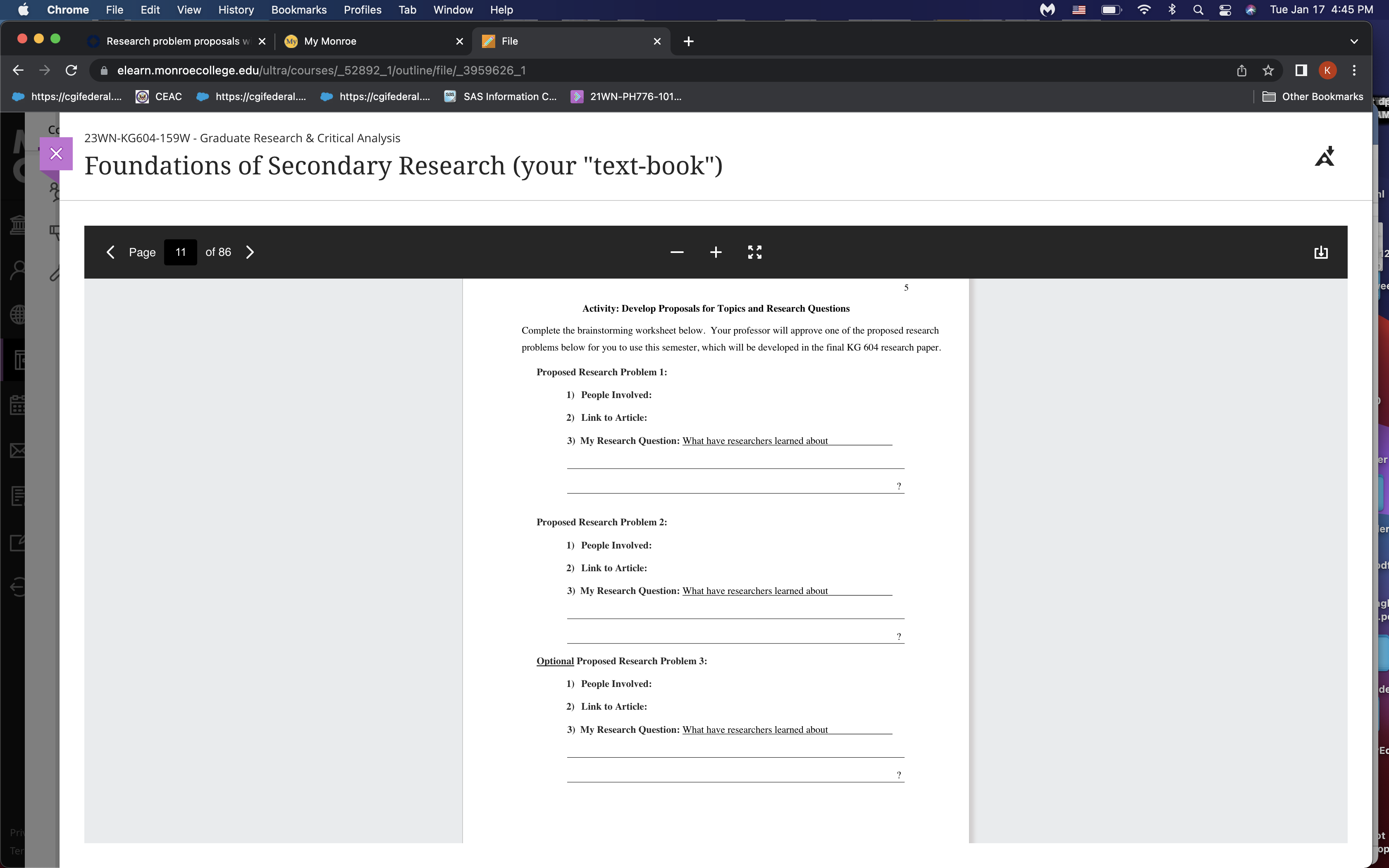This screenshot has width=1389, height=868.
Task: Click the 'Proposed Research Problem 1:' heading
Action: 601,372
